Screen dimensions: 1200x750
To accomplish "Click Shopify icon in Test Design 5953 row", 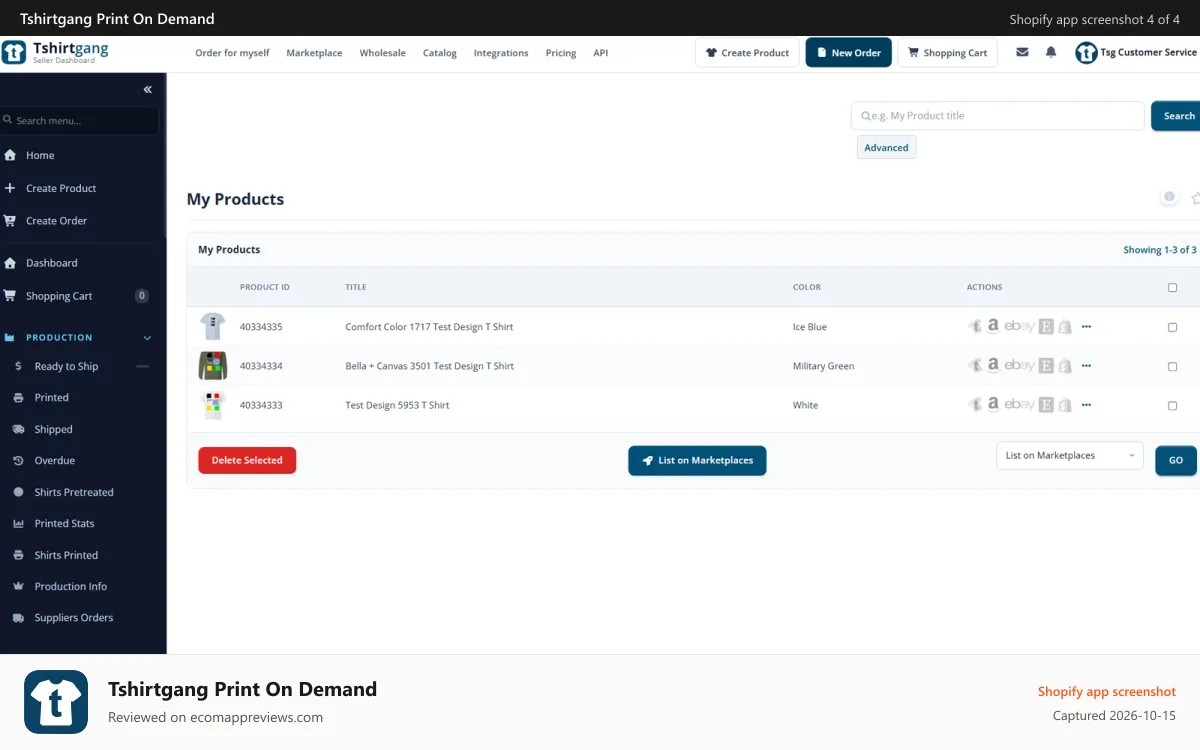I will tap(1065, 405).
